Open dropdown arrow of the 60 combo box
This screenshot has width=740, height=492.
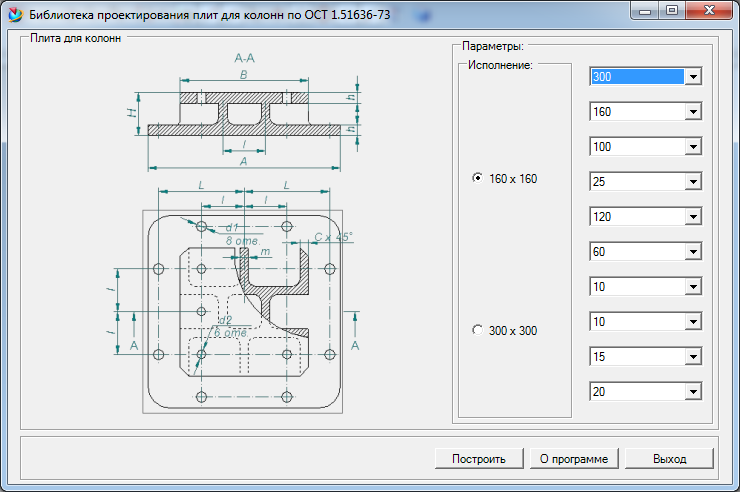click(693, 251)
